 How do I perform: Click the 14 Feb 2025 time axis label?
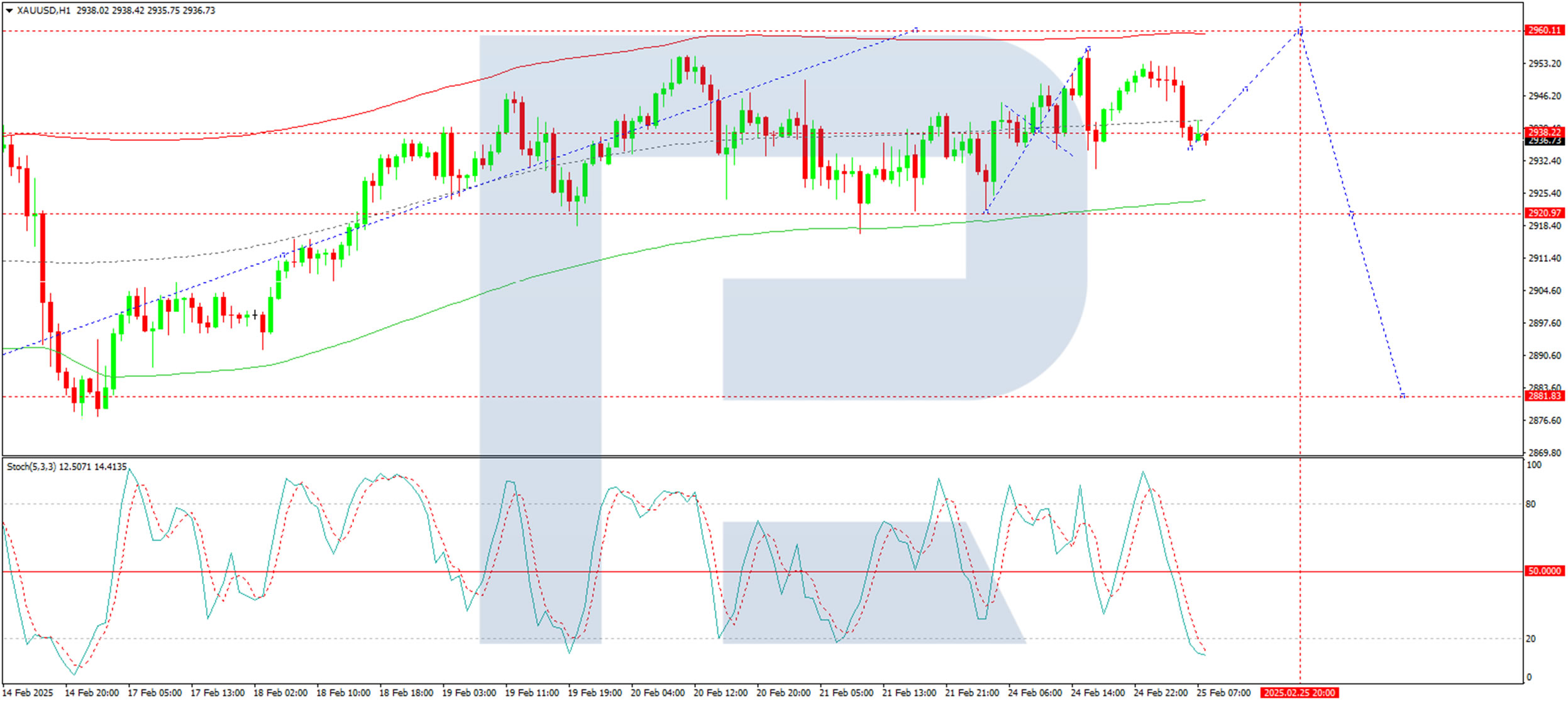tap(28, 693)
